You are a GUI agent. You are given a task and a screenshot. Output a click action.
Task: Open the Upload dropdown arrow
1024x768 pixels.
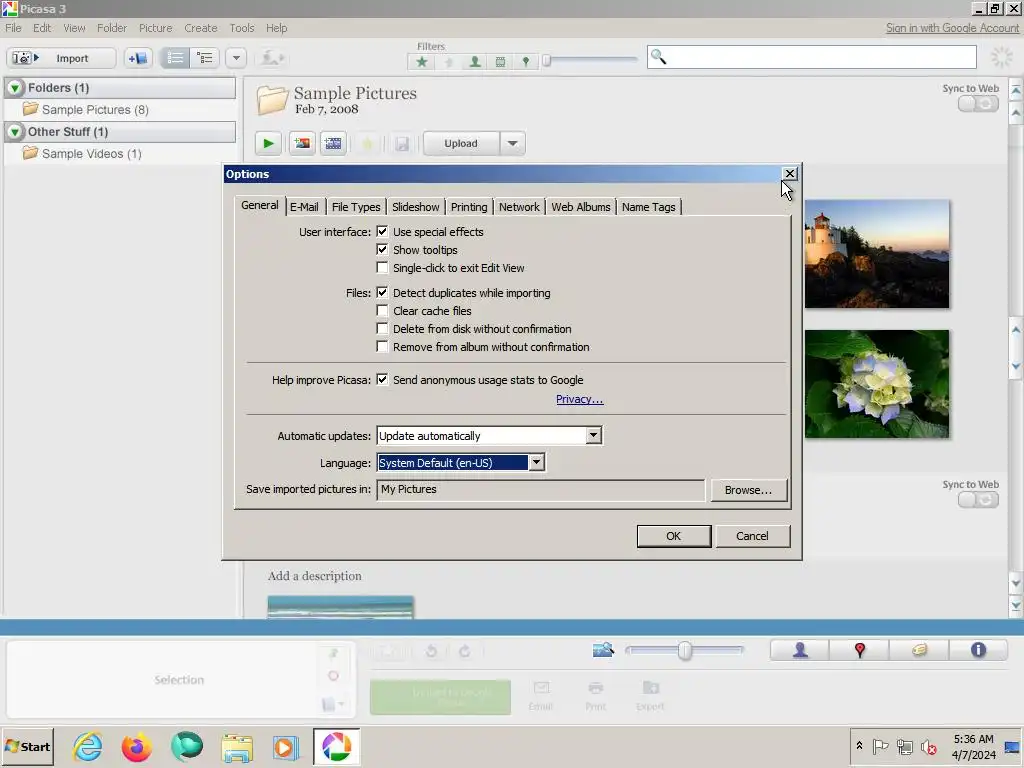[x=513, y=144]
